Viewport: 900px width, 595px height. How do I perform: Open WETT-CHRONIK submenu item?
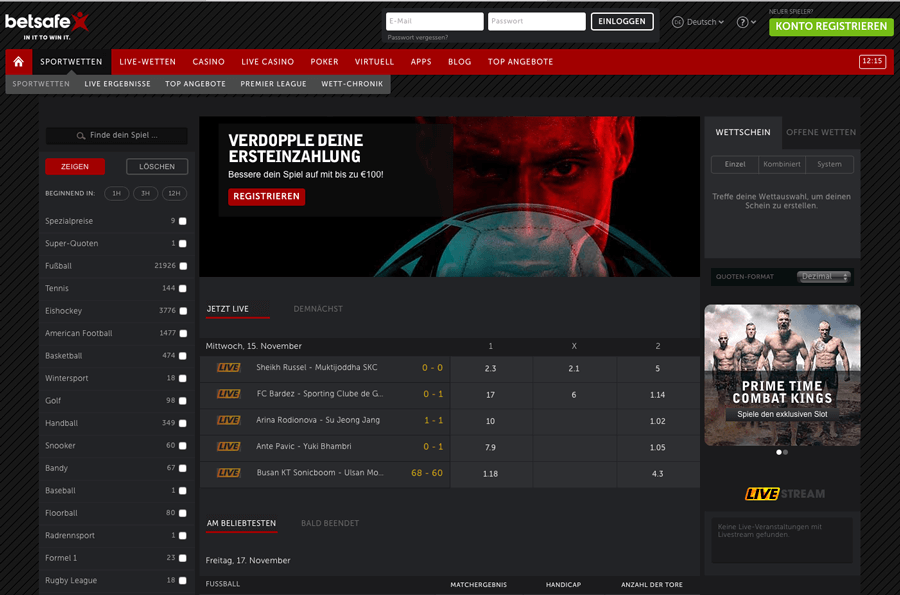352,84
